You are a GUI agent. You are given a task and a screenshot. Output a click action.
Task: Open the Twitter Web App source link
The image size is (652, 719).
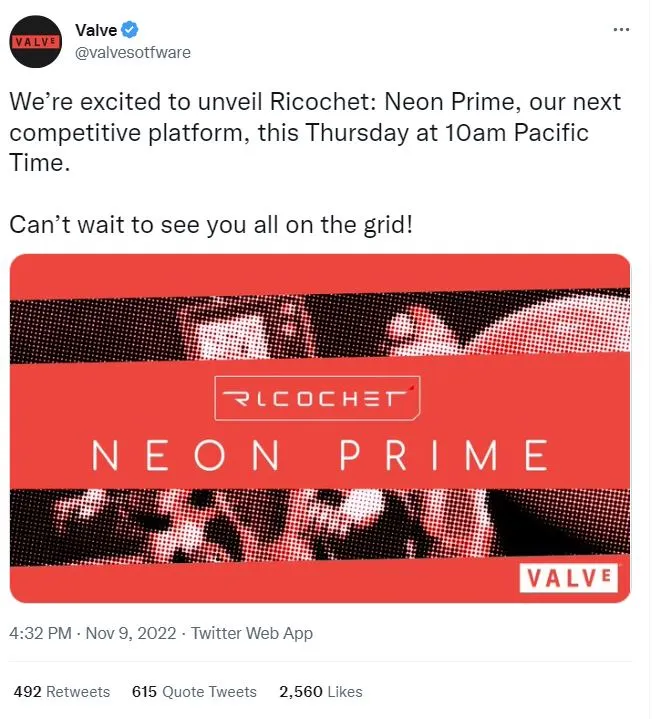pos(251,633)
